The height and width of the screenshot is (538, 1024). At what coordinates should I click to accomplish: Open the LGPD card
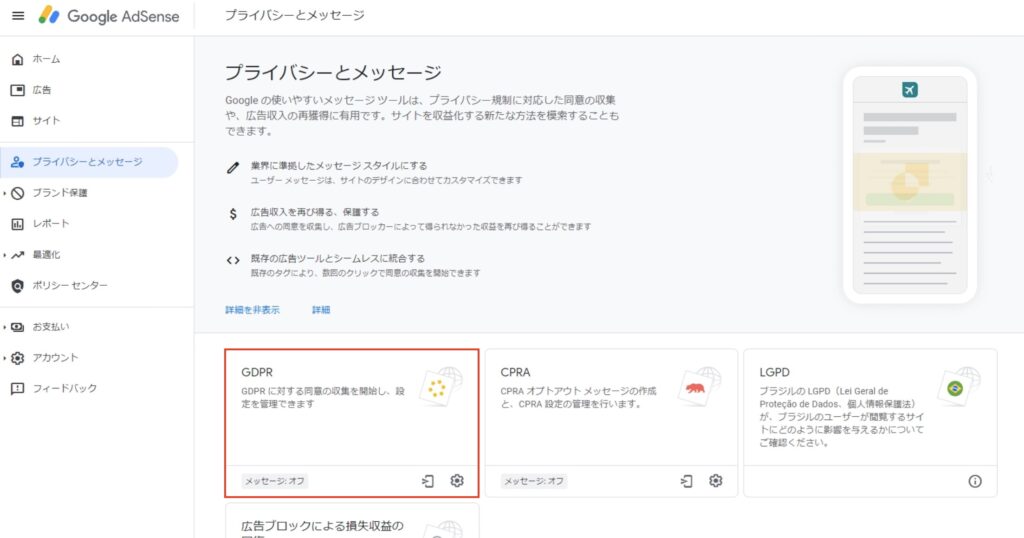point(870,423)
